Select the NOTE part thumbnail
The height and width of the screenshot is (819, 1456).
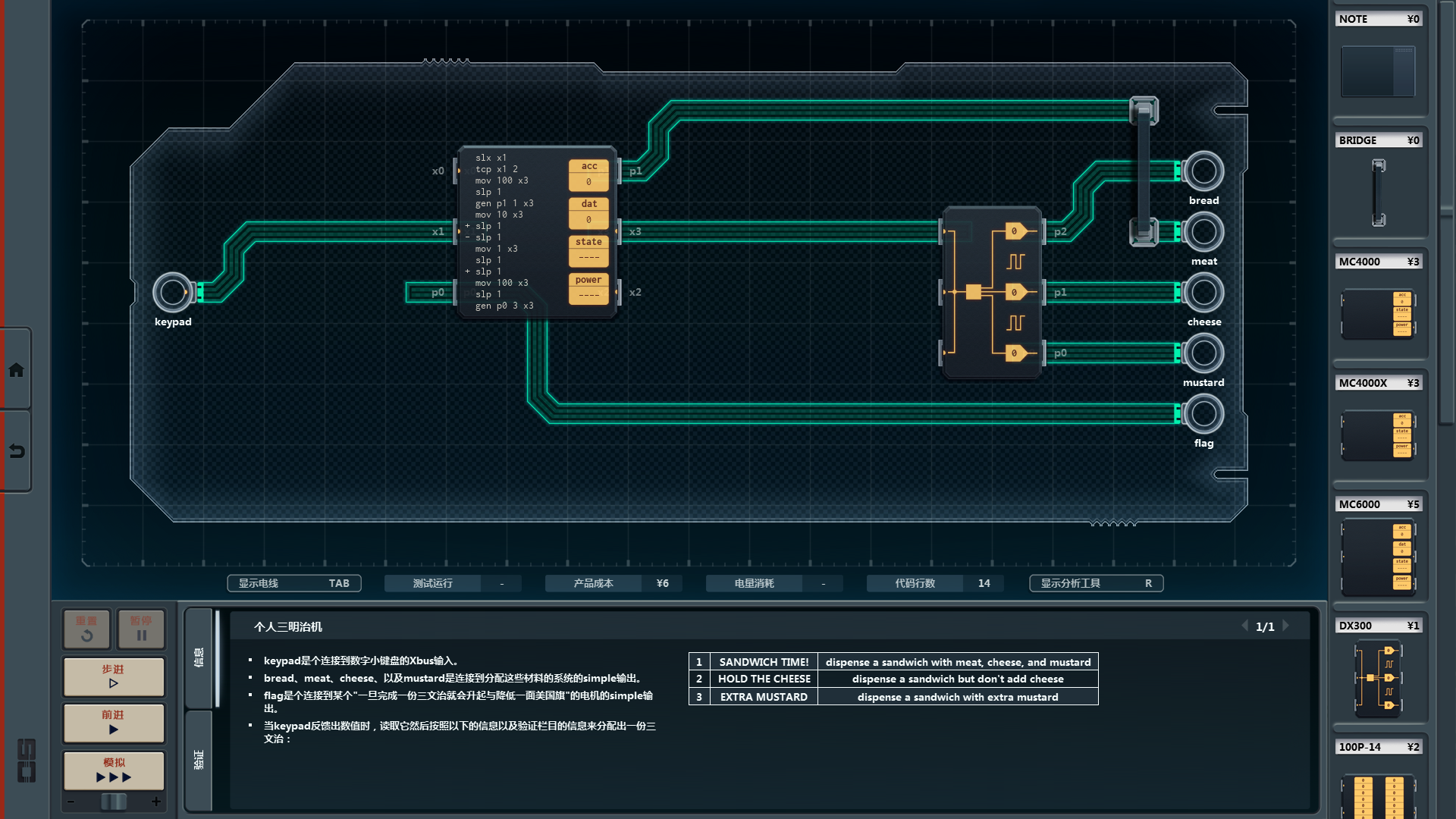coord(1378,71)
